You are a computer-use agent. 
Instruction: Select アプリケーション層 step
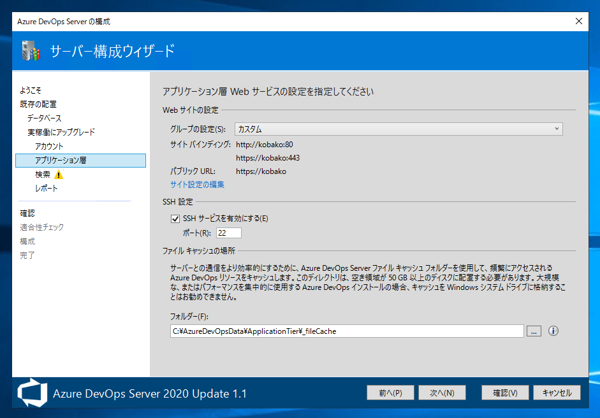(80, 160)
